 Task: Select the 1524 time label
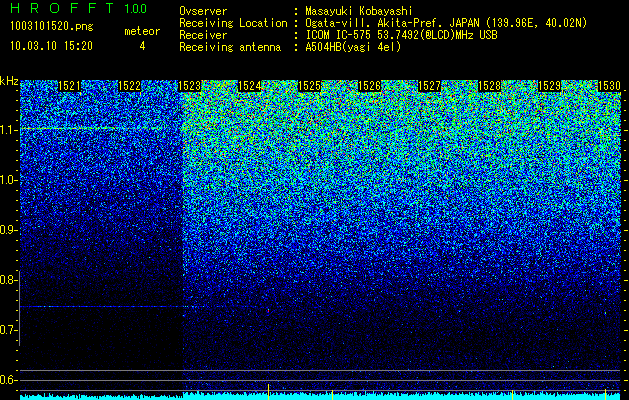pos(250,86)
